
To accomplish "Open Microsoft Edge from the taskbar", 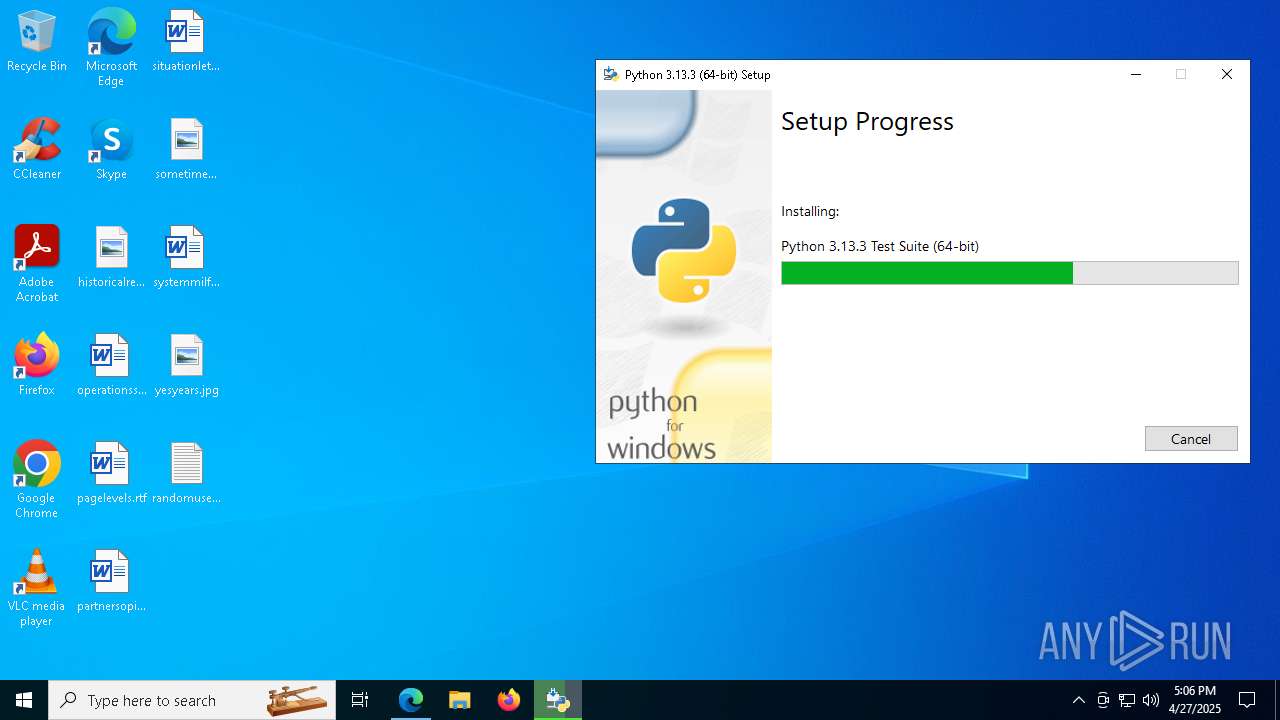I will click(411, 700).
